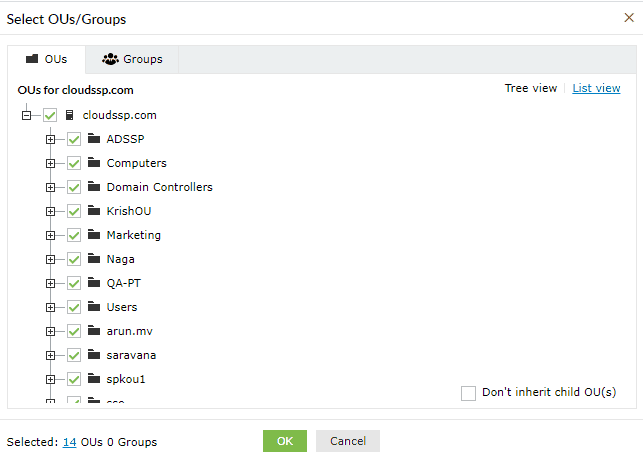Select the OUs tab
Viewport: 643px width, 458px height.
point(46,59)
